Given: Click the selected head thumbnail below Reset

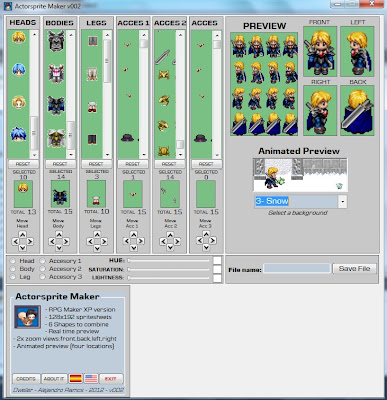Looking at the screenshot, I should tap(23, 194).
